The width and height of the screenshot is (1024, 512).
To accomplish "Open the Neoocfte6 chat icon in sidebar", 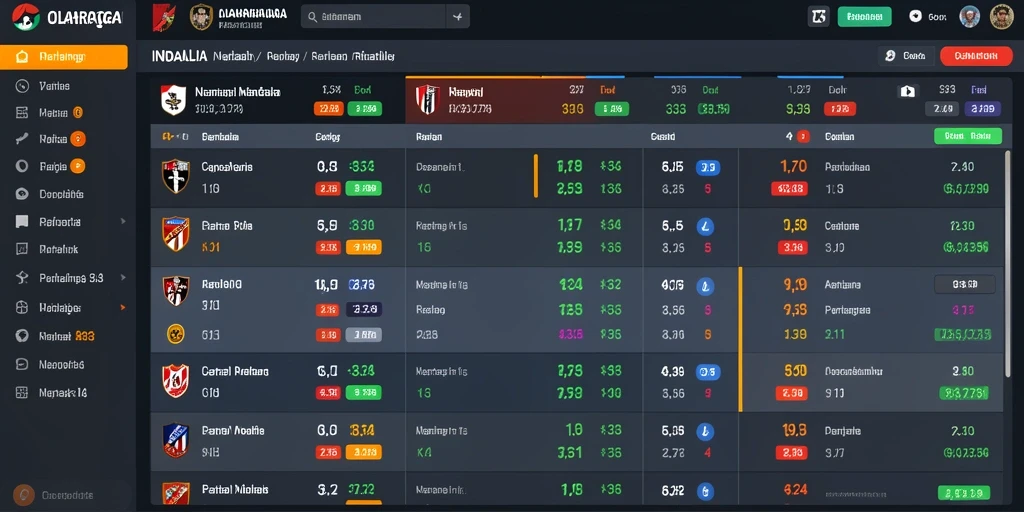I will 22,364.
